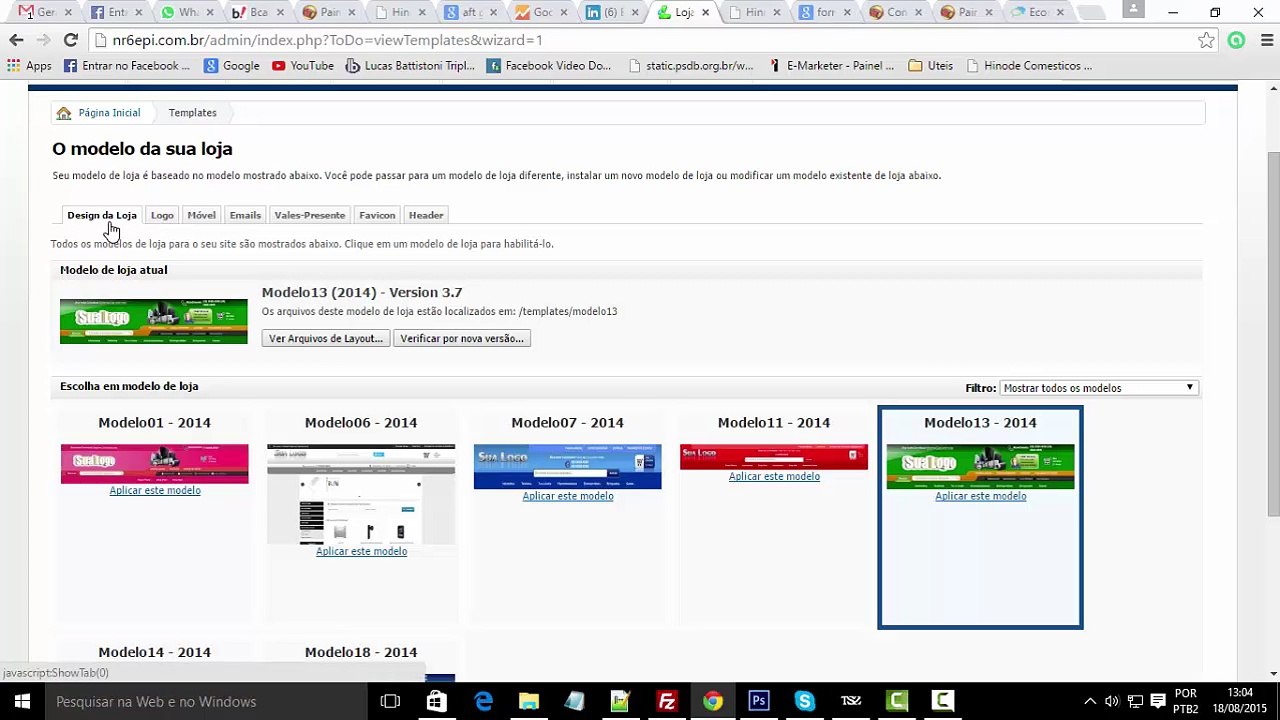
Task: Show hidden system tray icons
Action: [1088, 701]
